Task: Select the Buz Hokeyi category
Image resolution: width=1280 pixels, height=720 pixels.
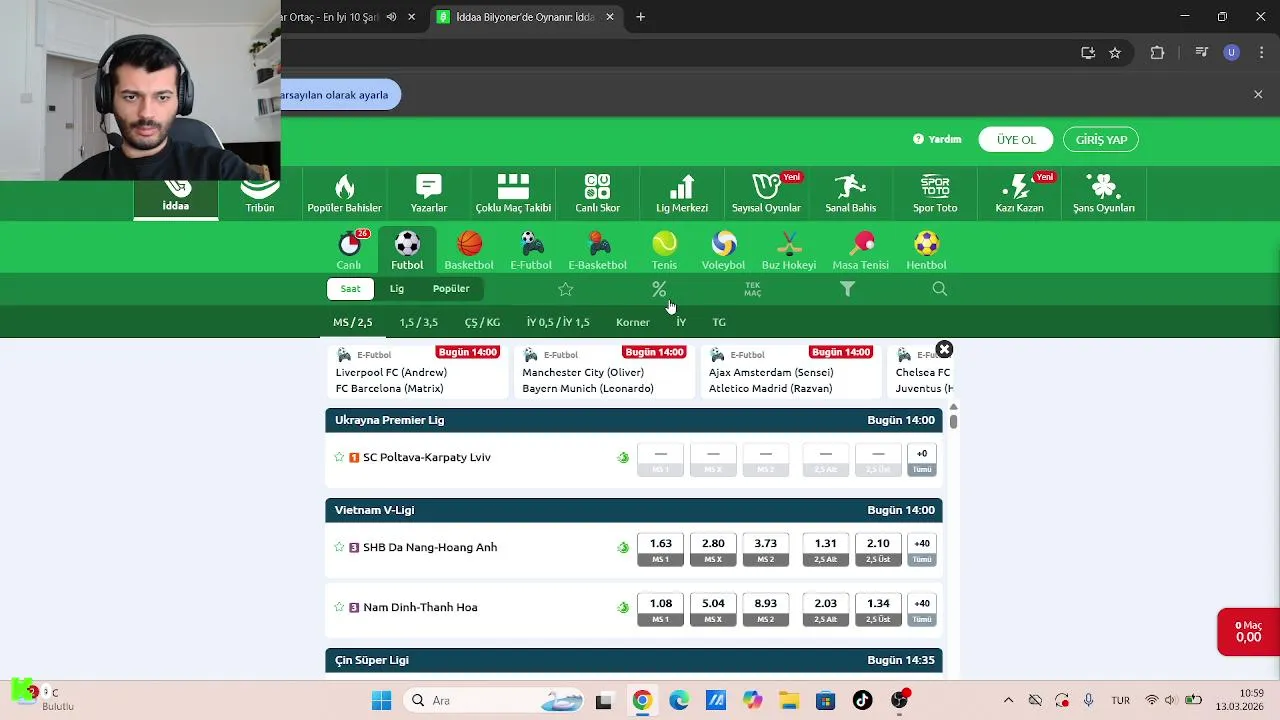Action: click(x=789, y=250)
